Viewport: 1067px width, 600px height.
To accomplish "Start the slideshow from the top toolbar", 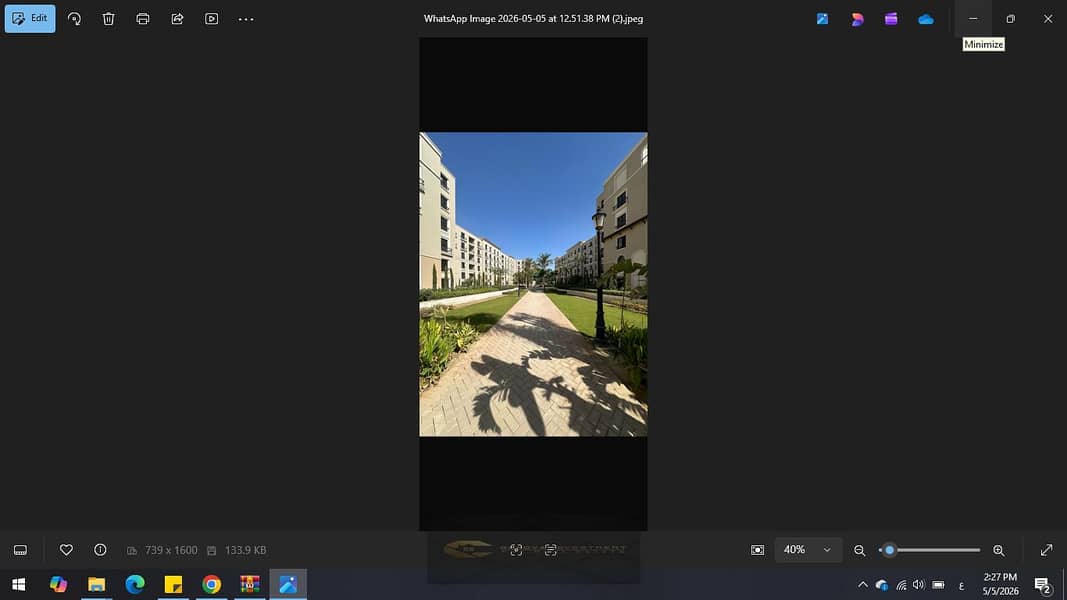I will 212,19.
